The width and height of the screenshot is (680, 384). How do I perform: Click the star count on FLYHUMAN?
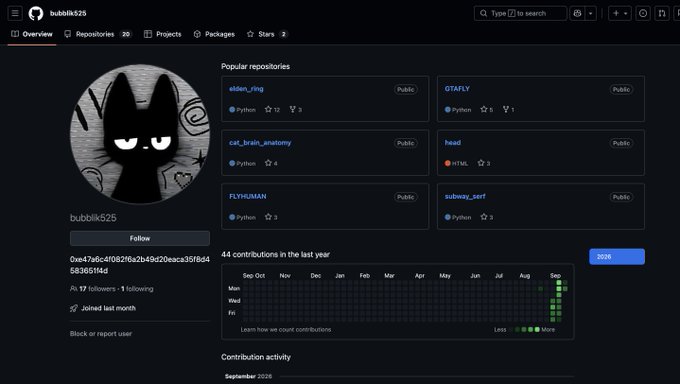(271, 217)
